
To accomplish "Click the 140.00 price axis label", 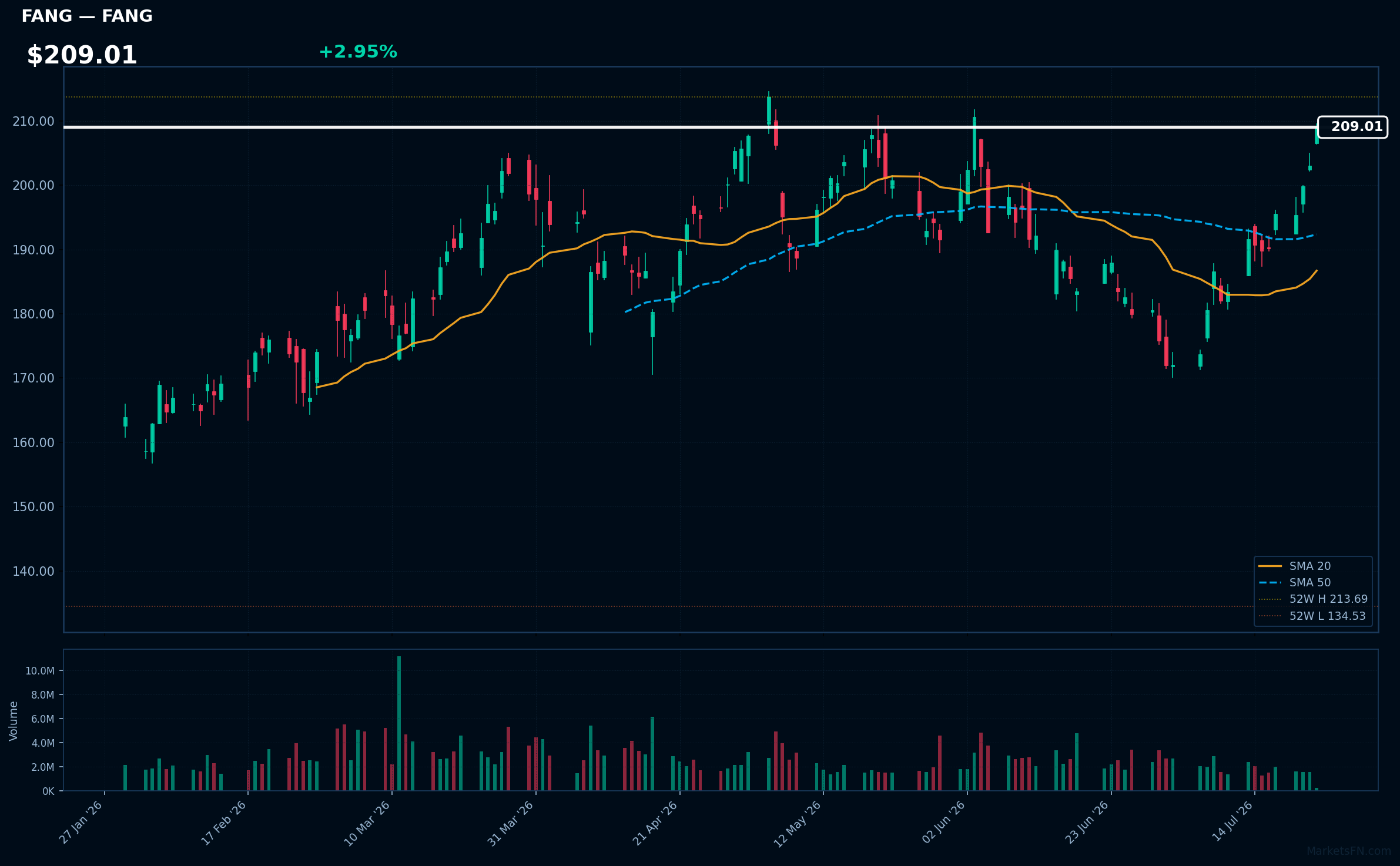I will pos(33,572).
